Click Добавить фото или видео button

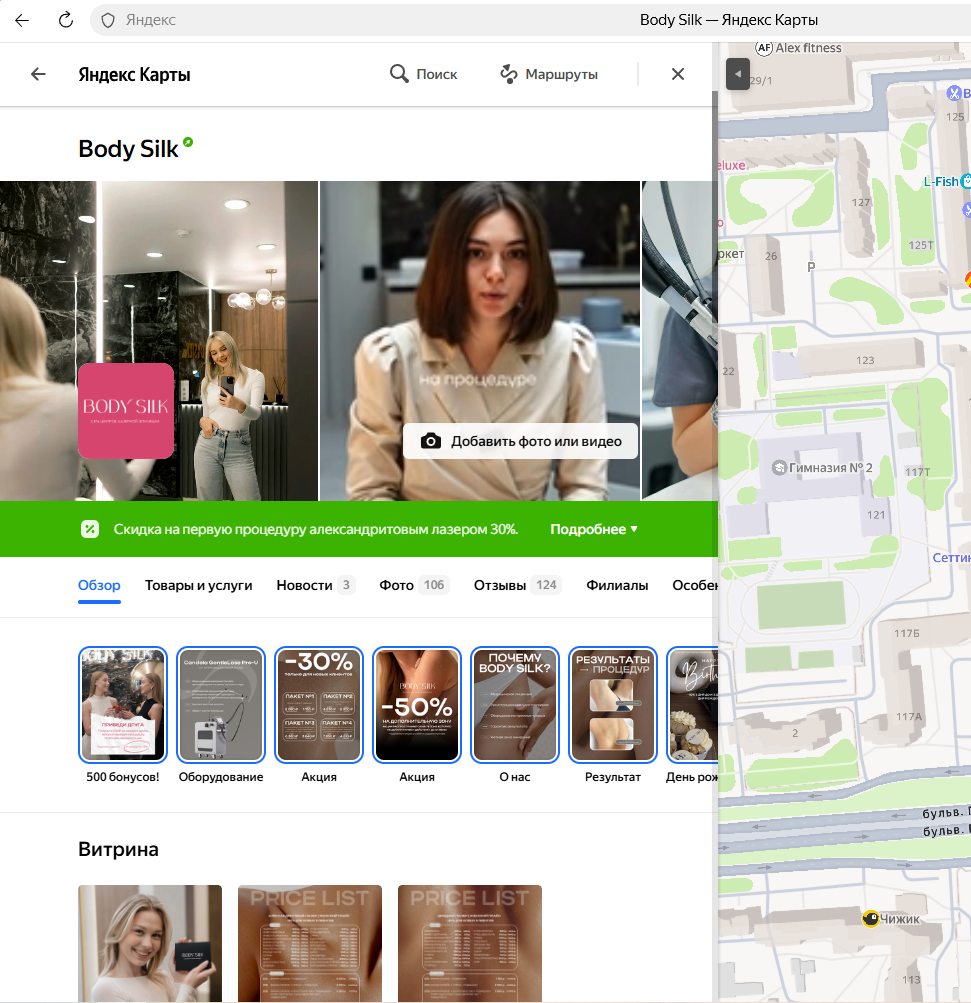[x=520, y=441]
